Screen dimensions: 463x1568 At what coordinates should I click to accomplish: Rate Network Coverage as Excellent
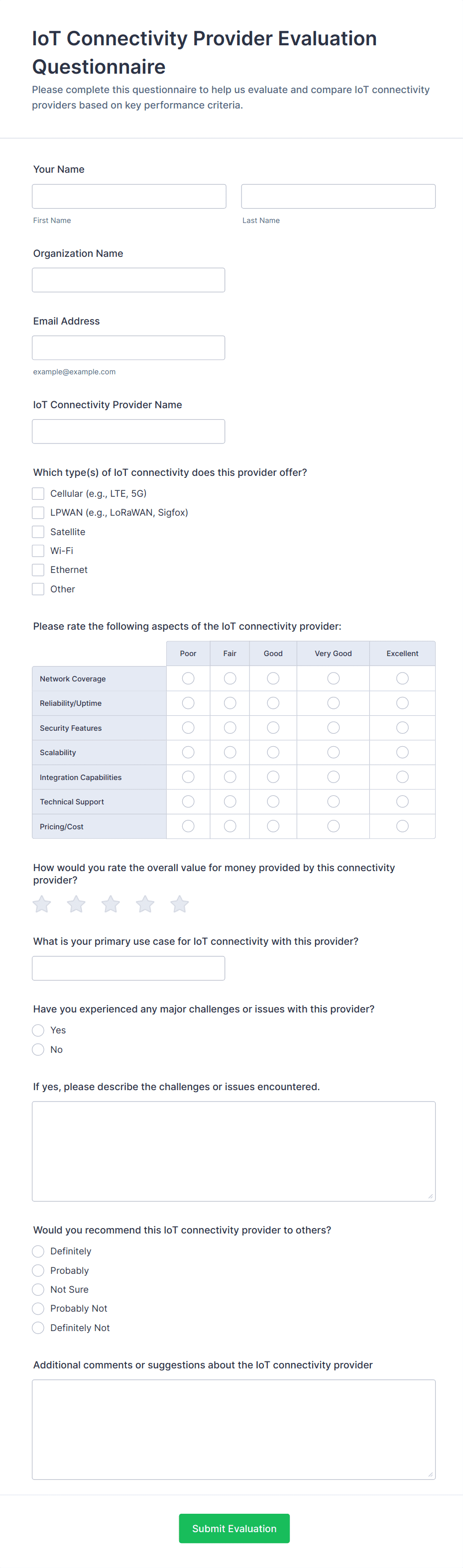click(402, 678)
